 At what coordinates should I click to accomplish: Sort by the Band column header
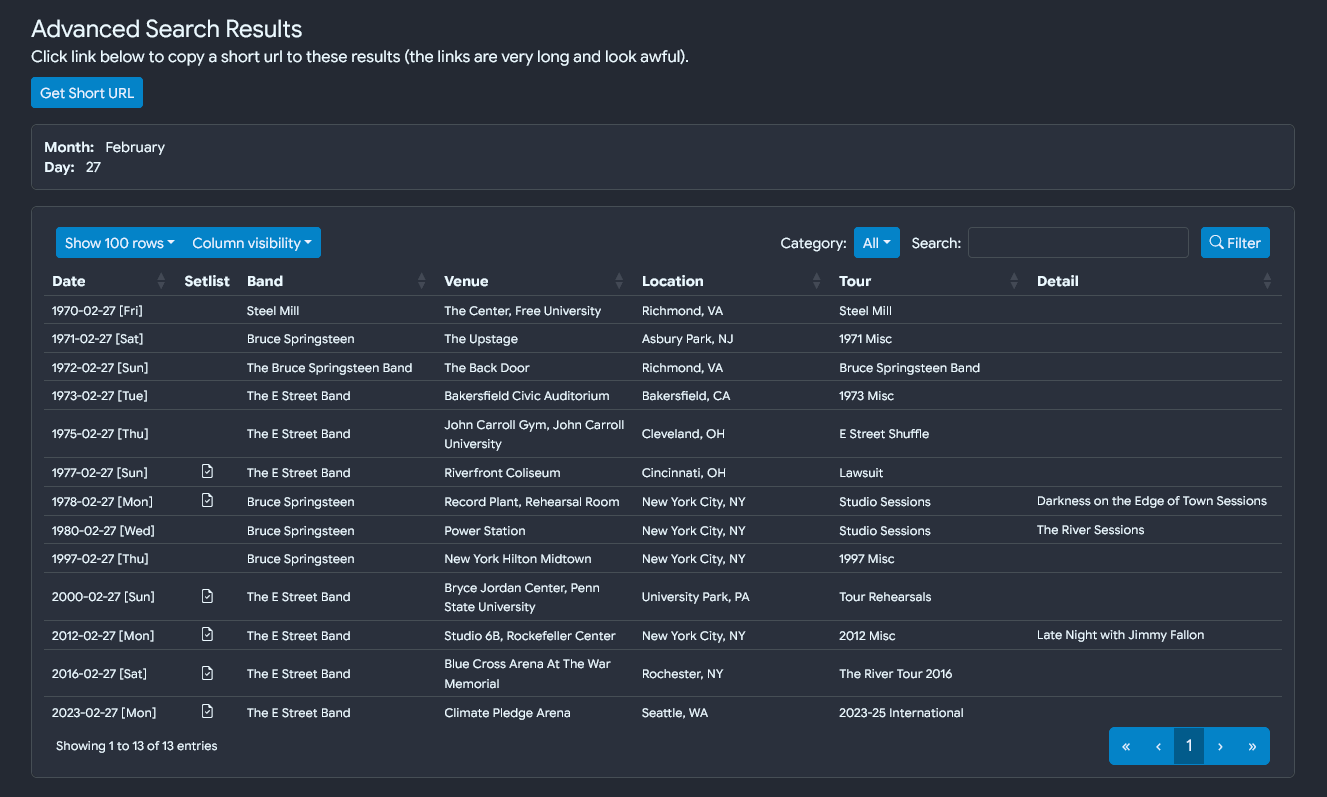pos(265,281)
